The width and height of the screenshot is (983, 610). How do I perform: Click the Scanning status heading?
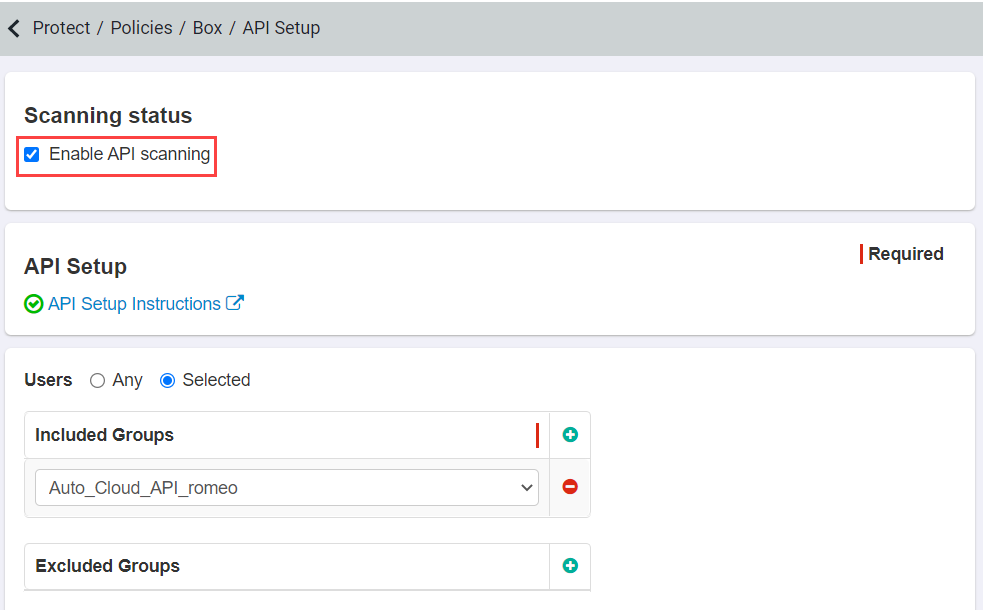pyautogui.click(x=108, y=116)
